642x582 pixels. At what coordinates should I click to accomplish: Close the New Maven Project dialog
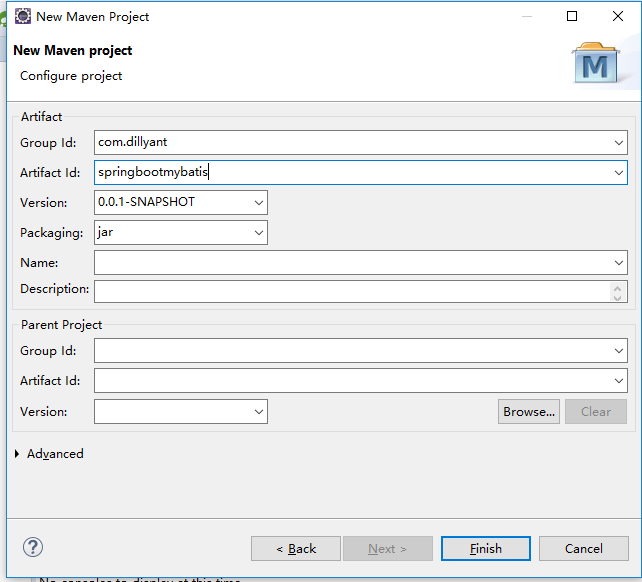617,16
